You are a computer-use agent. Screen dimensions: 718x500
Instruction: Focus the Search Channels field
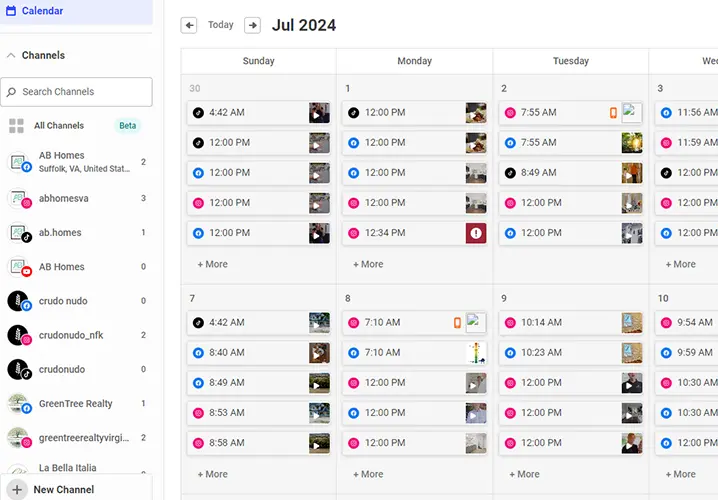[76, 92]
